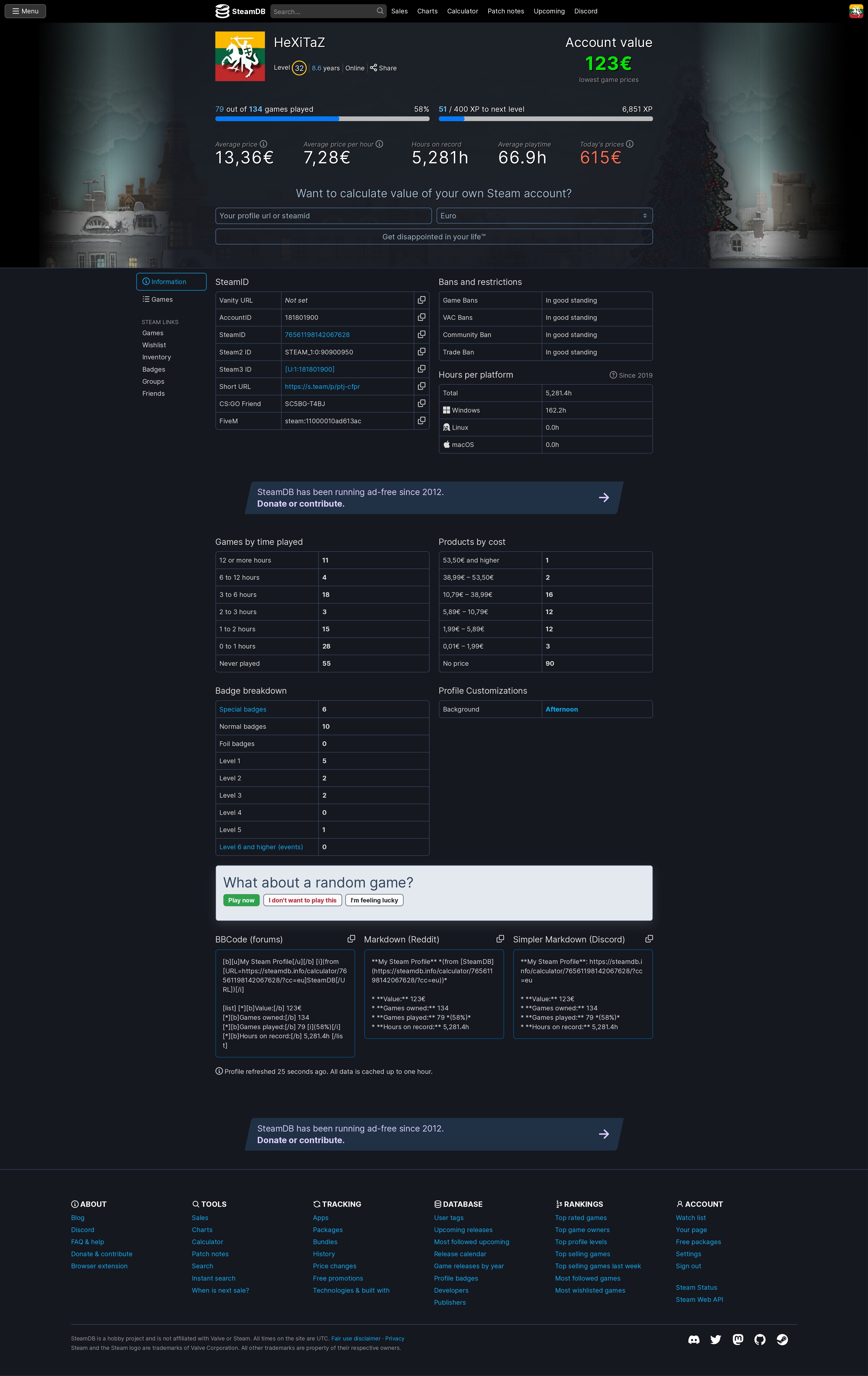
Task: Open Discord in top navigation
Action: coord(586,11)
